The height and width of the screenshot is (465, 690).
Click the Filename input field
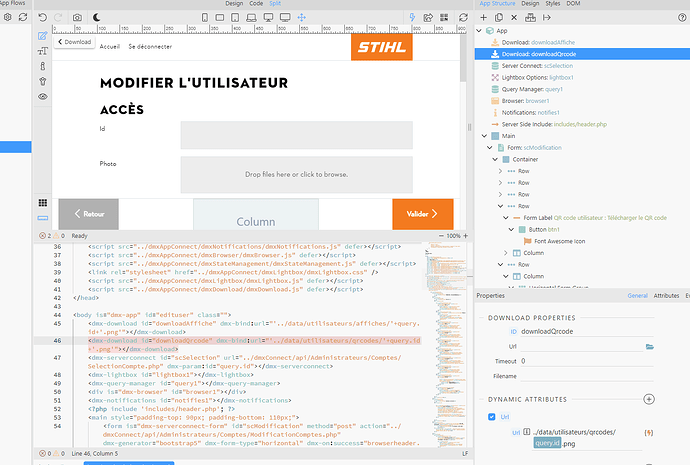587,377
